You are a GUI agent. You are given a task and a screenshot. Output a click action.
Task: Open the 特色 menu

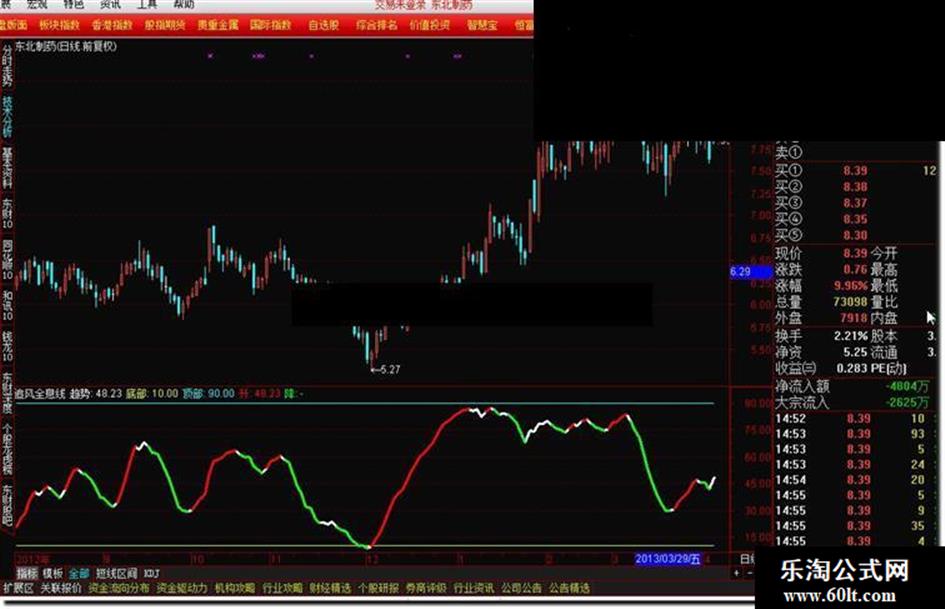74,4
